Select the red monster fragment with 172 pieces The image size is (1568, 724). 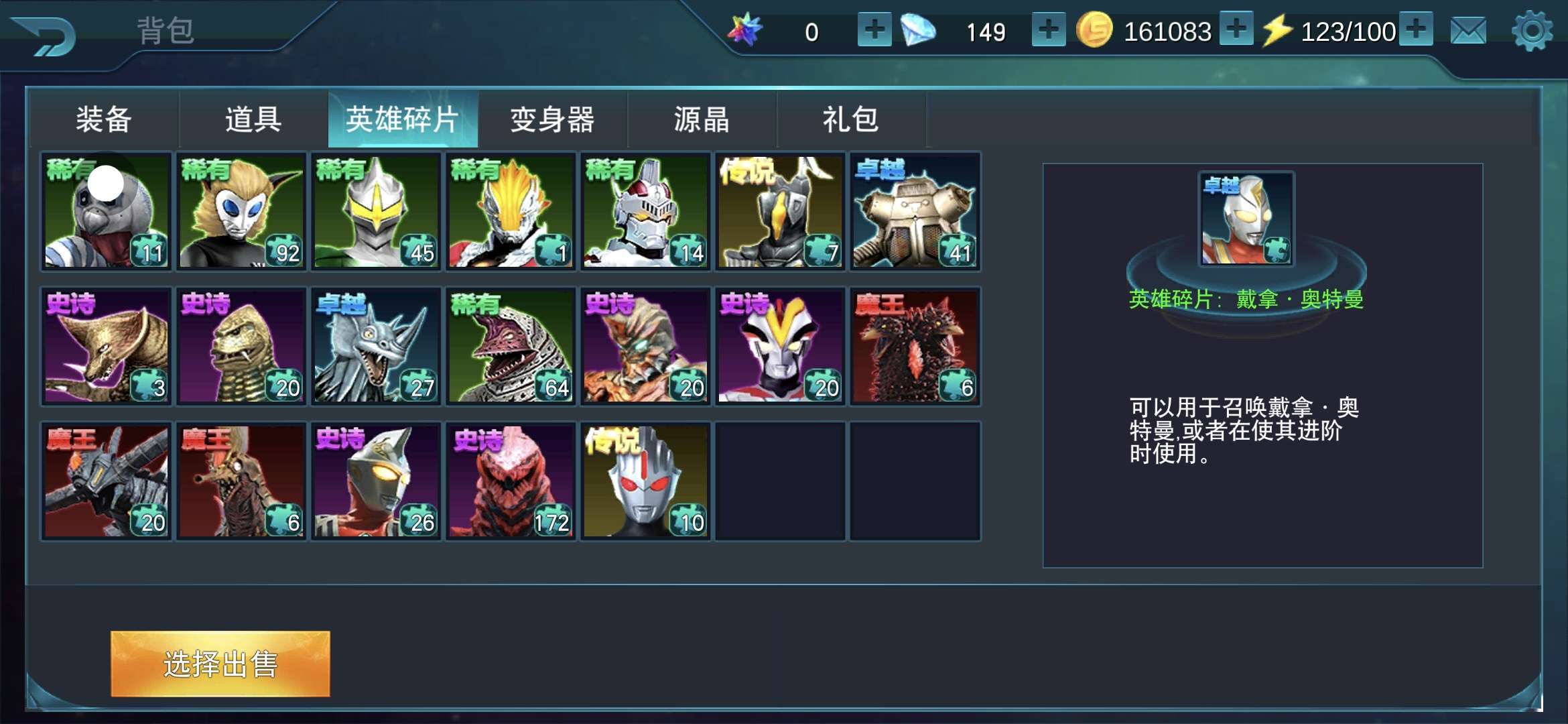[511, 481]
